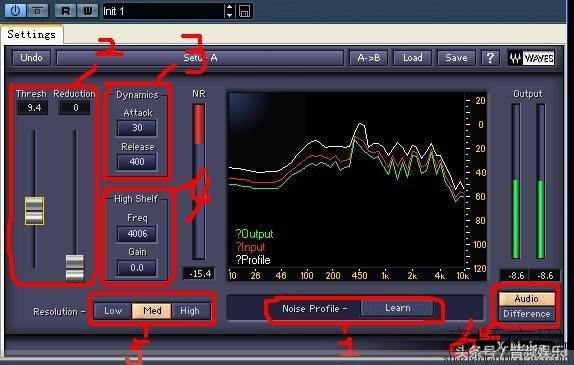Click the Thresh slider handle

[x=34, y=211]
